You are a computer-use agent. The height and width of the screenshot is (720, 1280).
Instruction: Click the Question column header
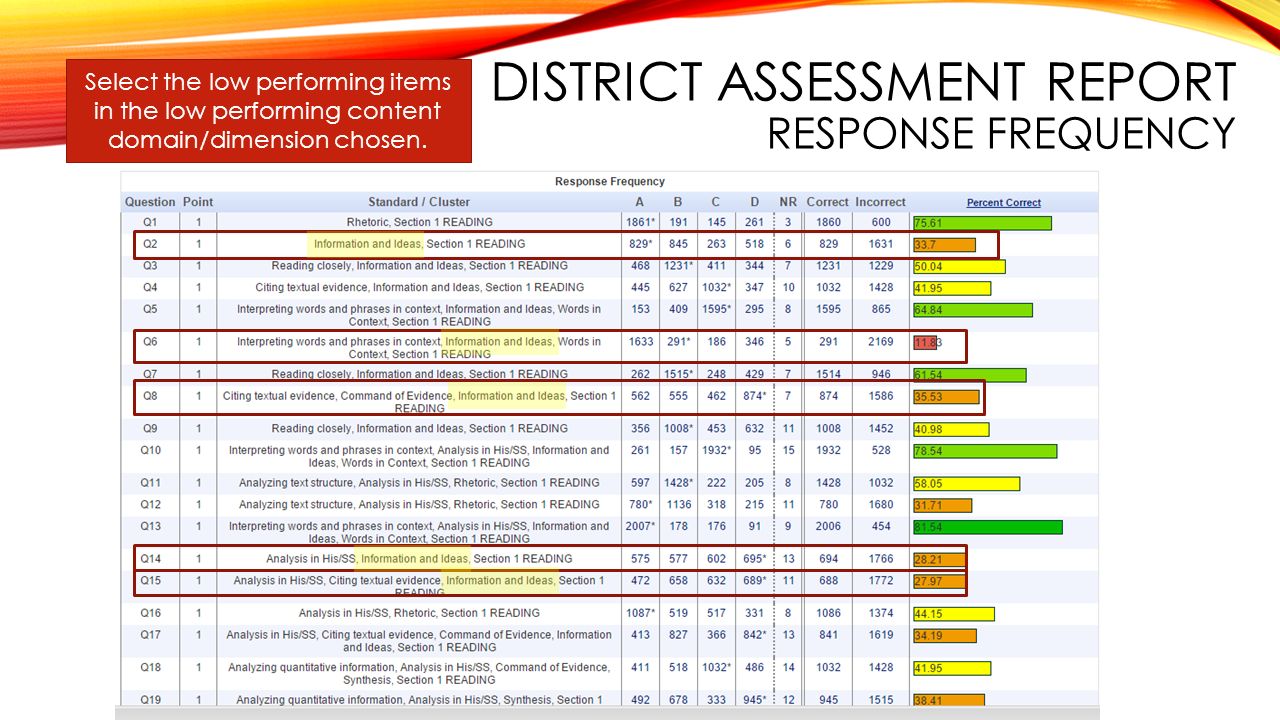tap(150, 202)
